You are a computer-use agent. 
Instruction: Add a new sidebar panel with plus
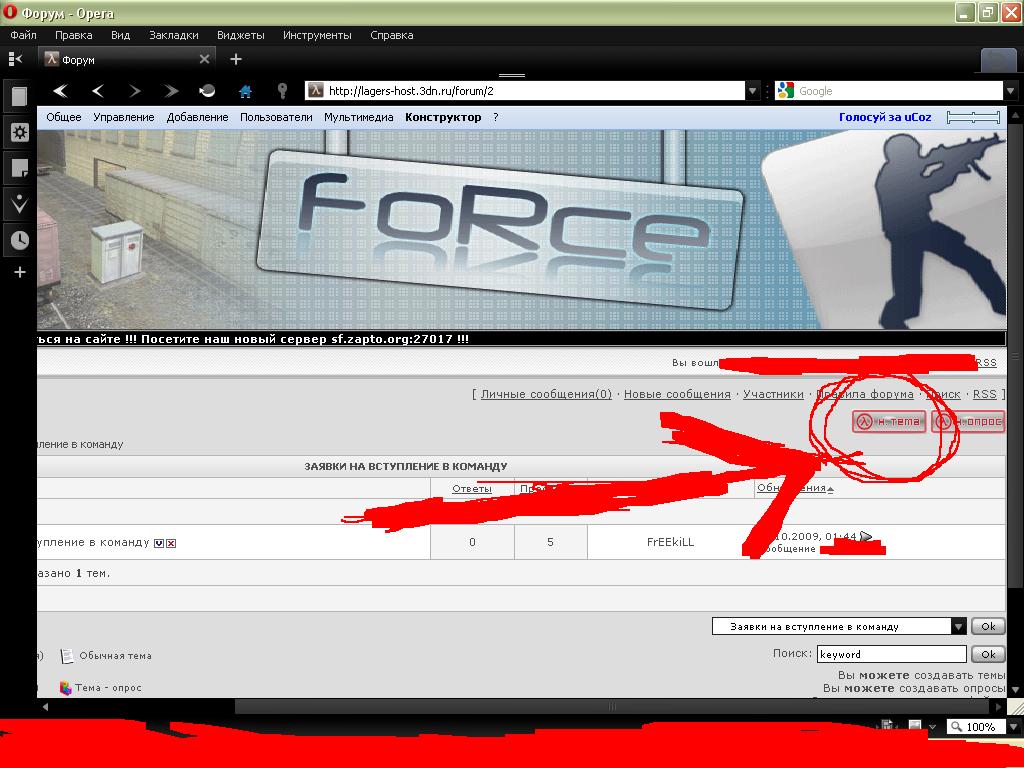tap(20, 272)
